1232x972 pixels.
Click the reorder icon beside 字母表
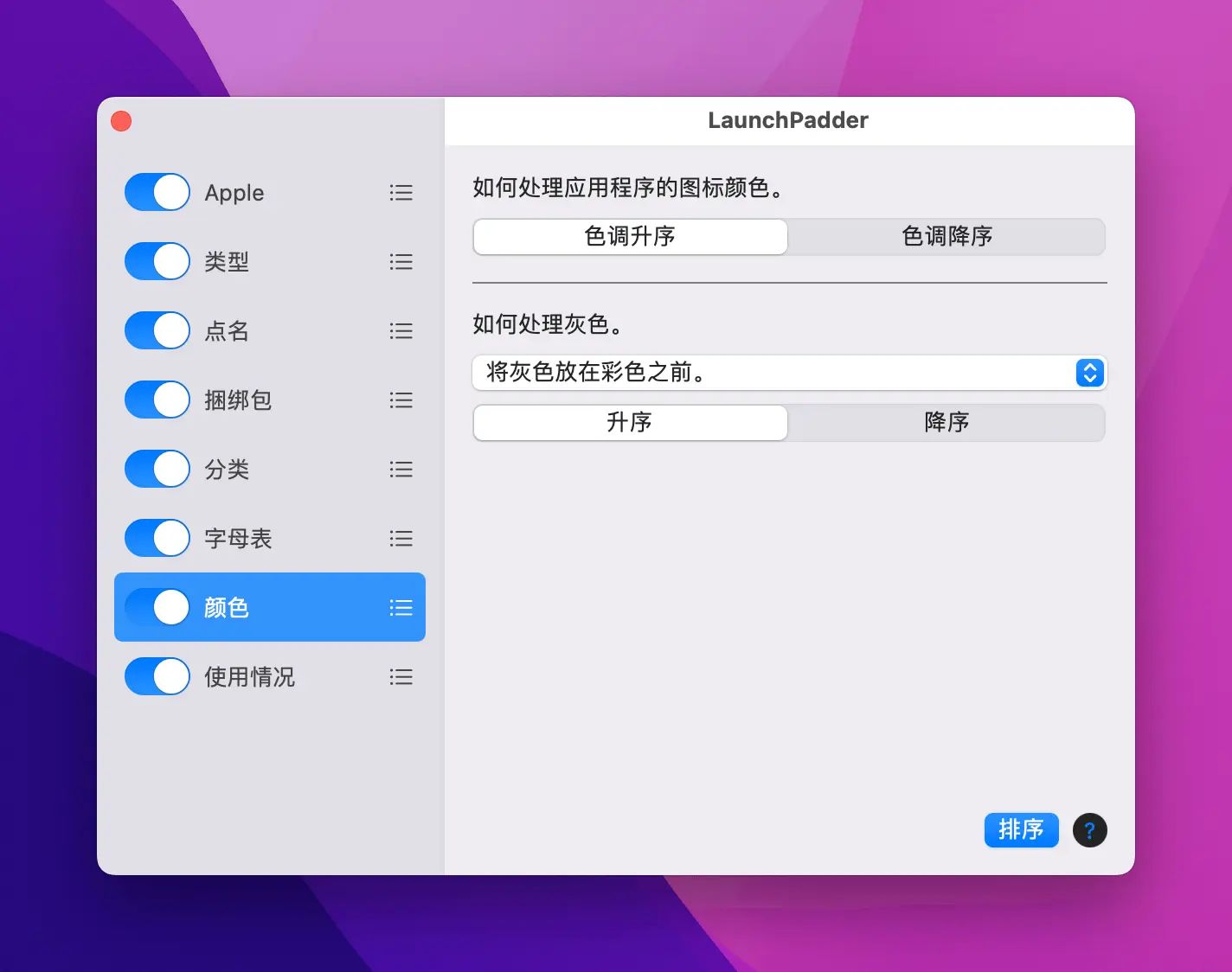point(401,539)
